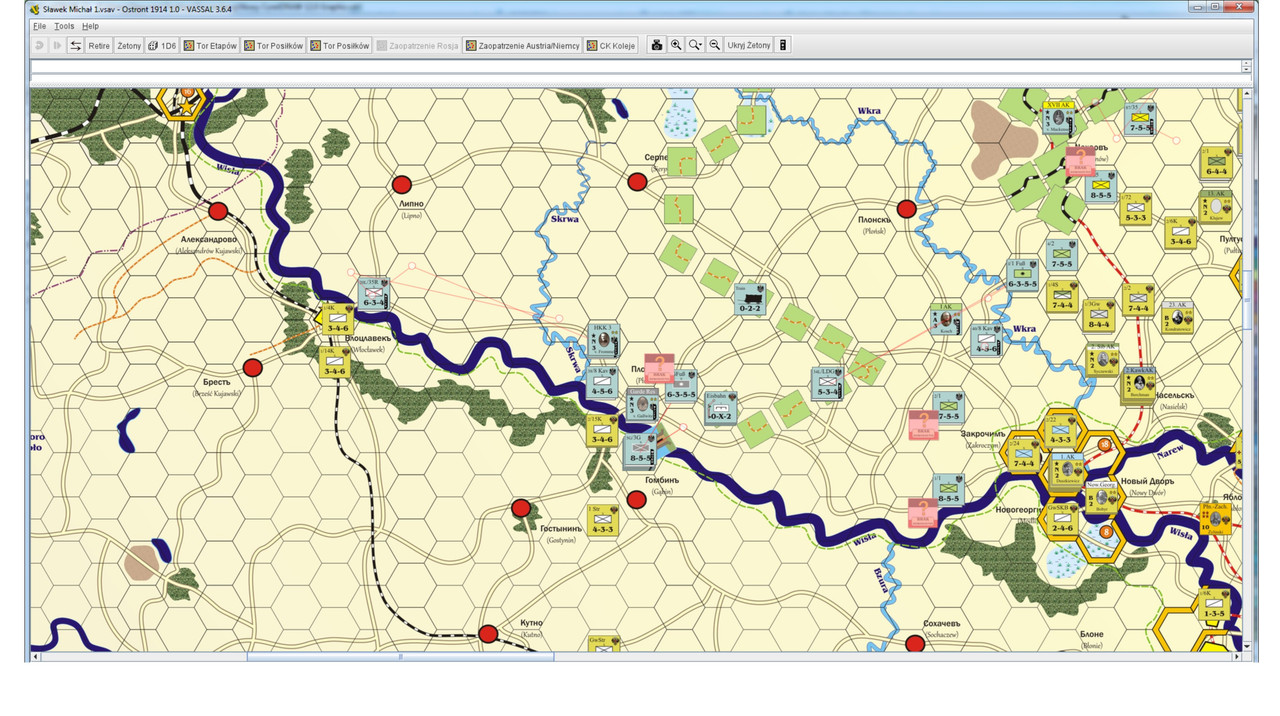Select the 23 AK leader counter
This screenshot has height=716, width=1280.
click(x=1180, y=317)
